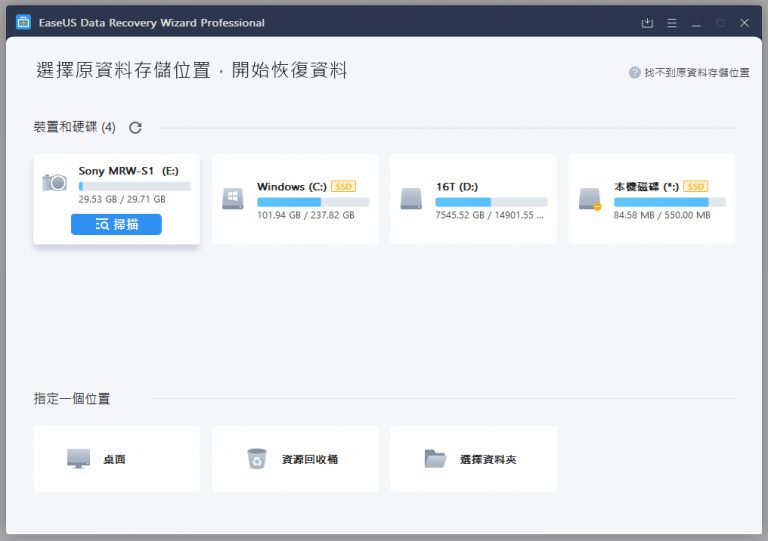Click the 本機磁碟 (*:) drive icon
This screenshot has width=768, height=541.
pyautogui.click(x=590, y=199)
